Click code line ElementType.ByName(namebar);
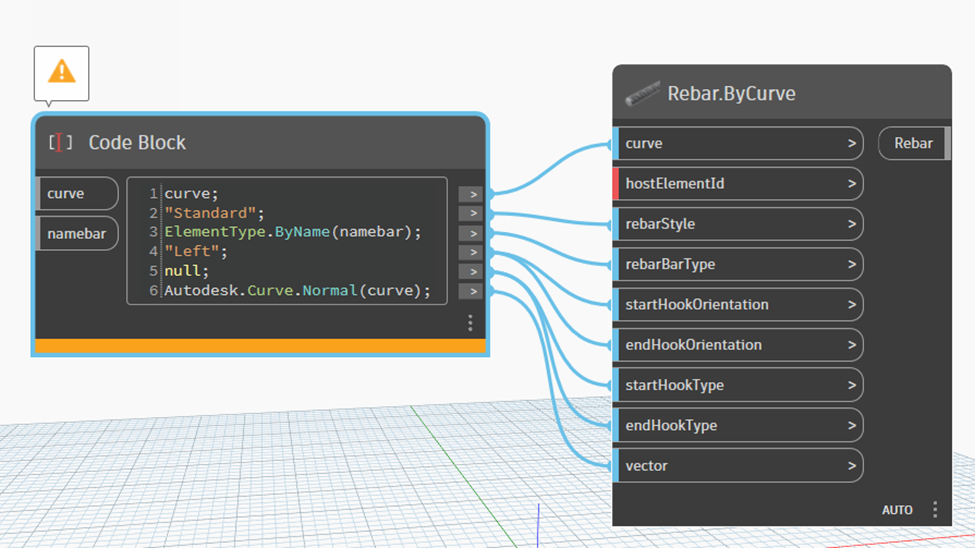Screen dimensions: 975x548 293,232
